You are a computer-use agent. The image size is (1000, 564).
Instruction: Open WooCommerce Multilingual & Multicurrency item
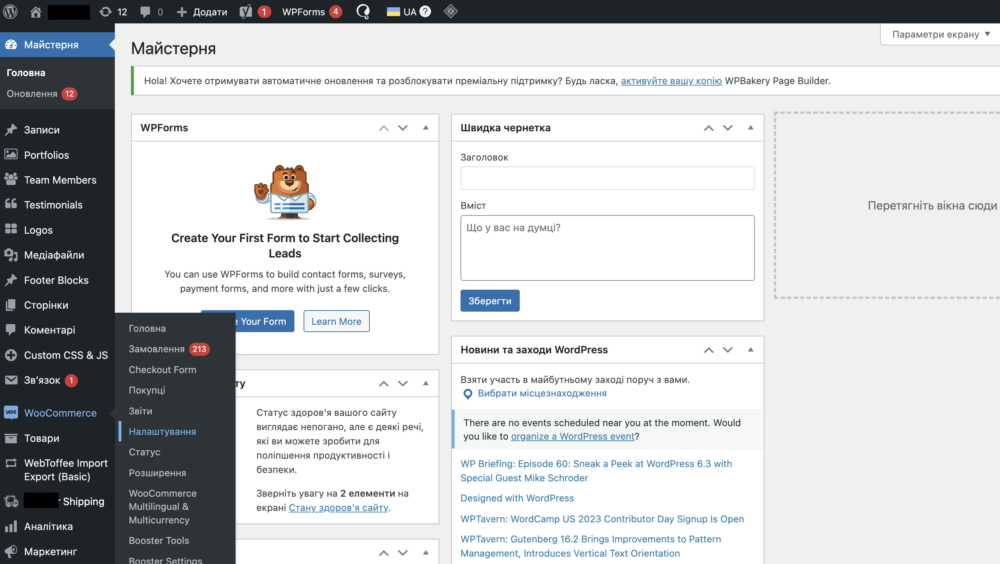coord(162,507)
